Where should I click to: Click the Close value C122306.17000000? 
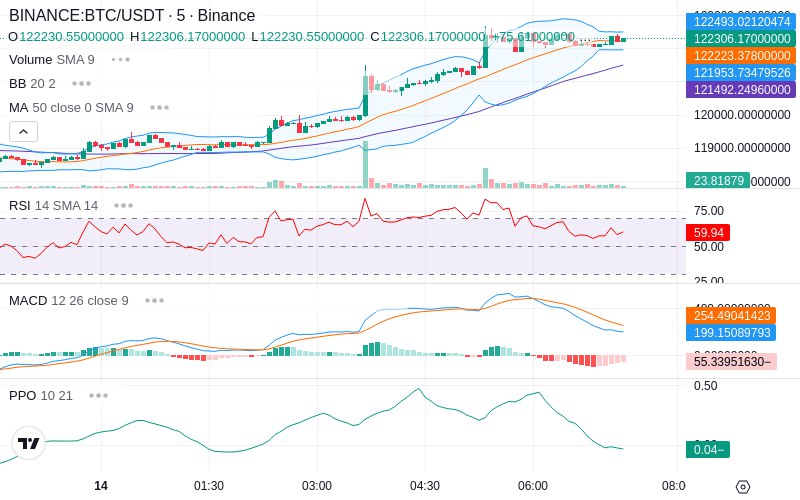point(428,37)
